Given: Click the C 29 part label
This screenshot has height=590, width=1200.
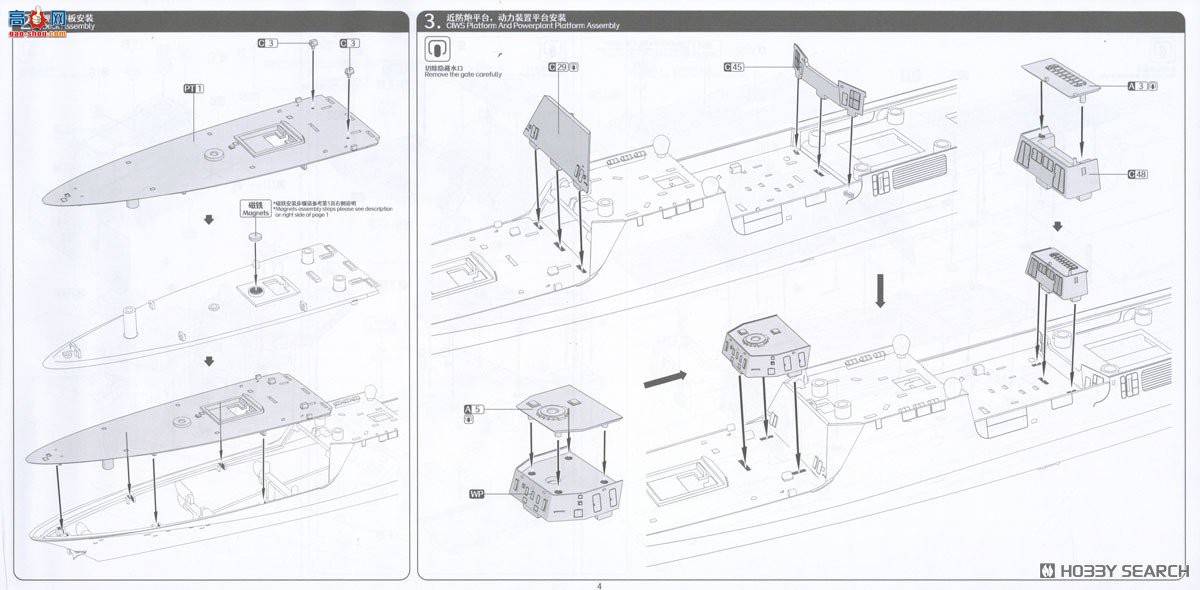Looking at the screenshot, I should [560, 67].
